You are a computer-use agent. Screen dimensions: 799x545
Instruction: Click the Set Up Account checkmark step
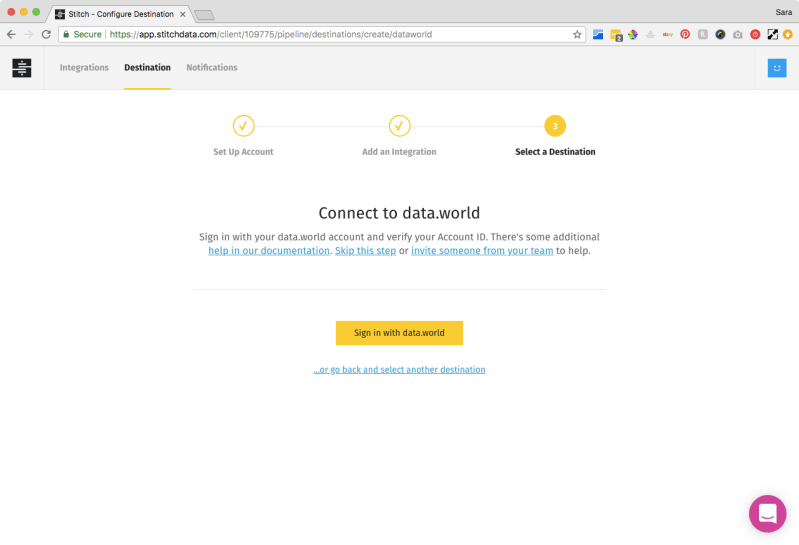pyautogui.click(x=244, y=126)
